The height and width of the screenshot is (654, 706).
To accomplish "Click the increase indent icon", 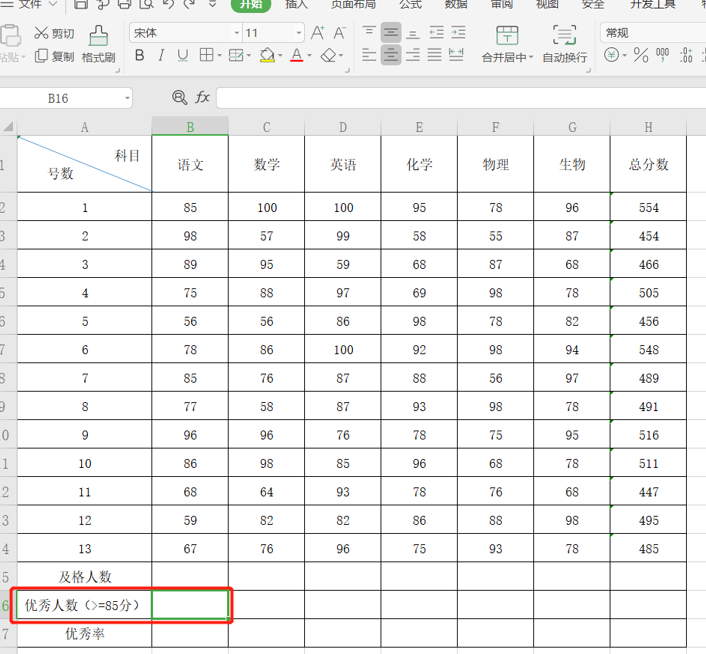I will coord(458,33).
